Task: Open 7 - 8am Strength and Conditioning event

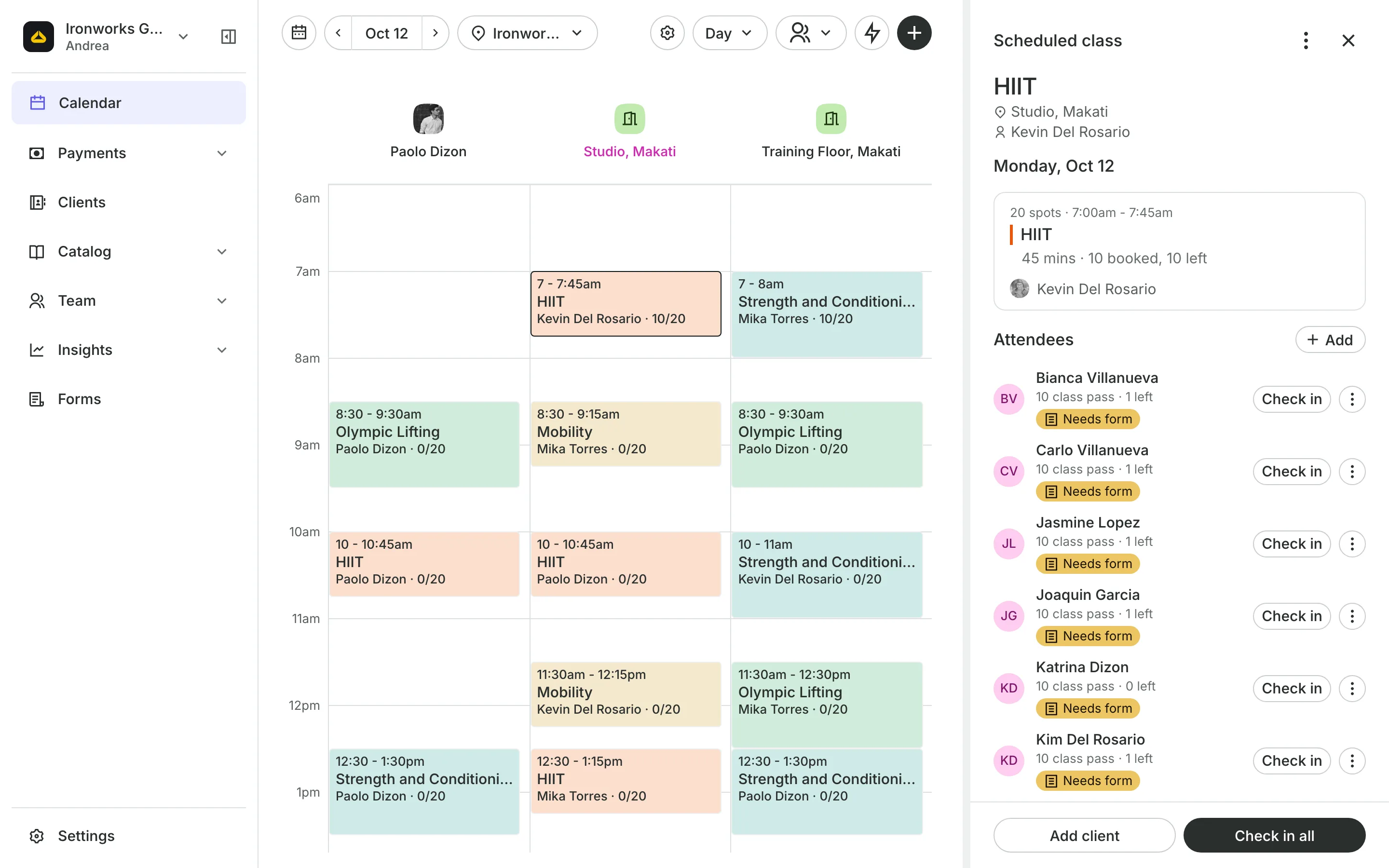Action: point(827,314)
